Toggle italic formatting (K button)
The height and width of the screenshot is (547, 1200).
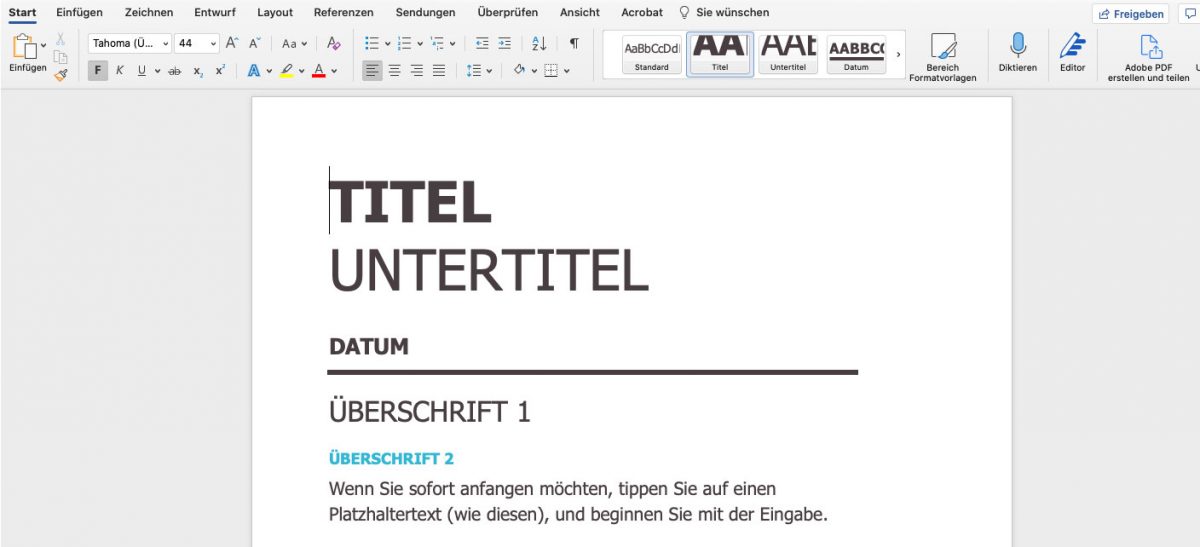[120, 70]
